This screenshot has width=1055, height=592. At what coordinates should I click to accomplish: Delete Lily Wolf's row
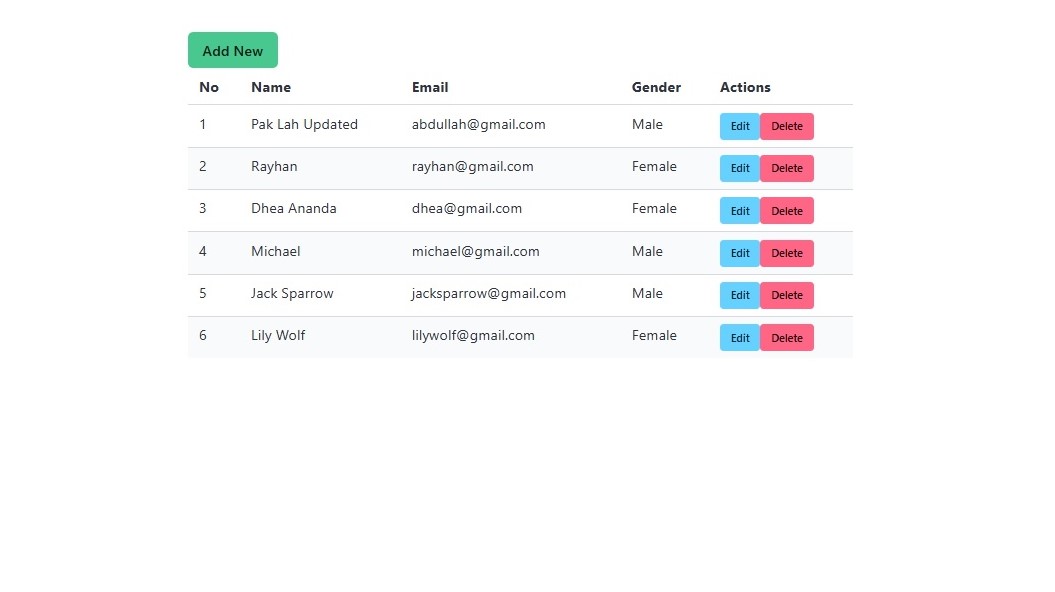[787, 338]
